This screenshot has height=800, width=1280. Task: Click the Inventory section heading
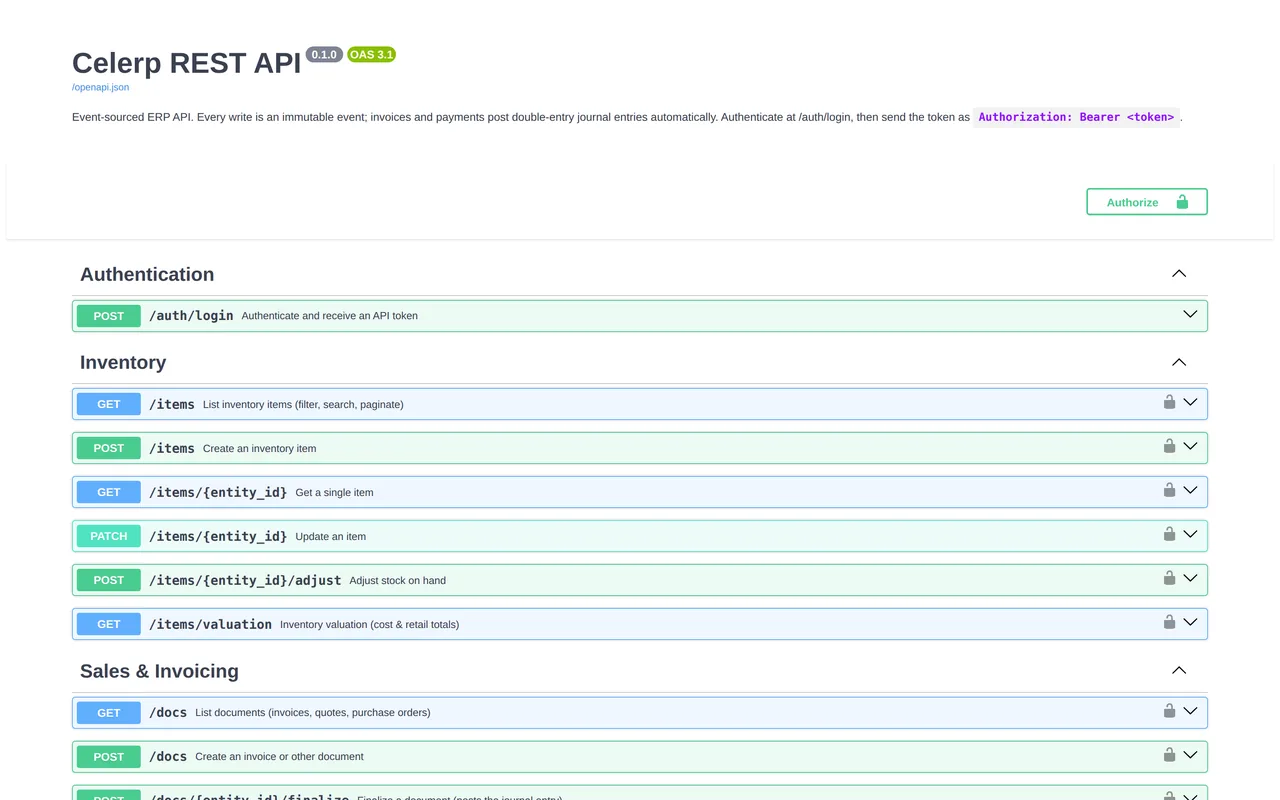point(123,362)
